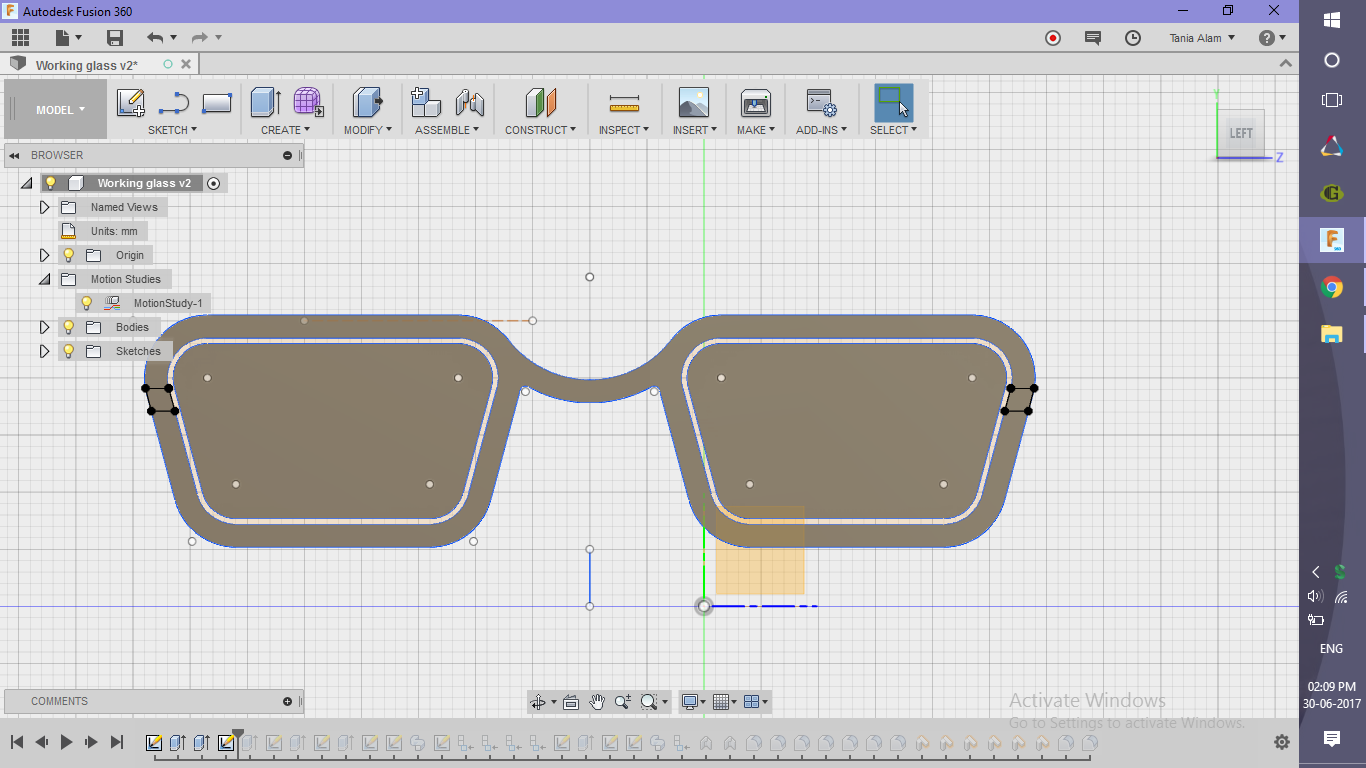The image size is (1366, 768).
Task: Open the MODEL workspace dropdown
Action: click(x=60, y=109)
